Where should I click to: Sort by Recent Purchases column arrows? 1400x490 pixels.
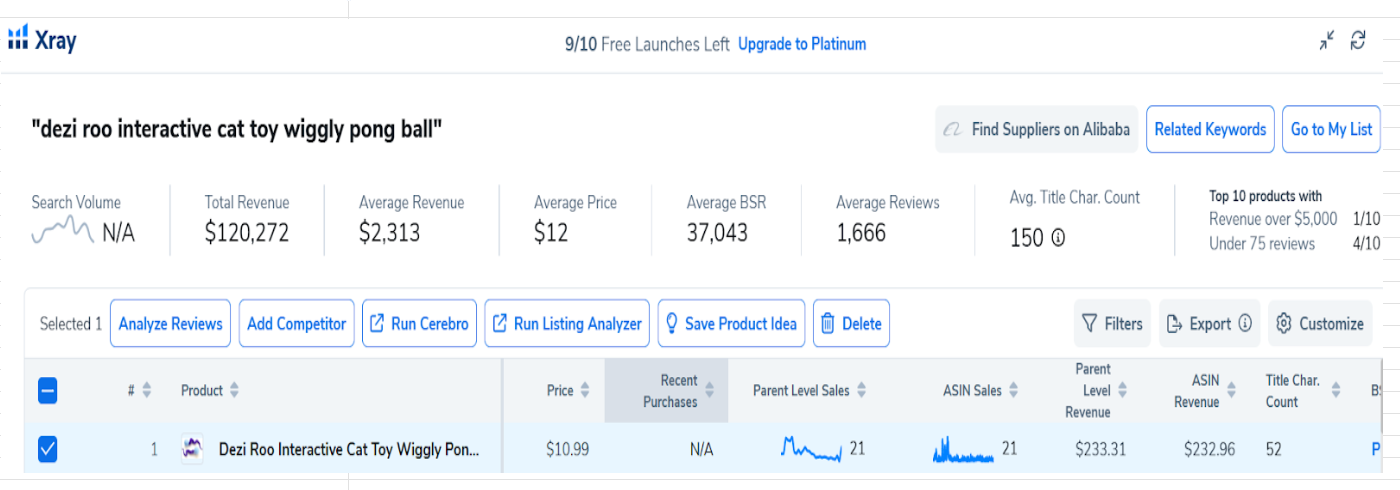coord(709,391)
